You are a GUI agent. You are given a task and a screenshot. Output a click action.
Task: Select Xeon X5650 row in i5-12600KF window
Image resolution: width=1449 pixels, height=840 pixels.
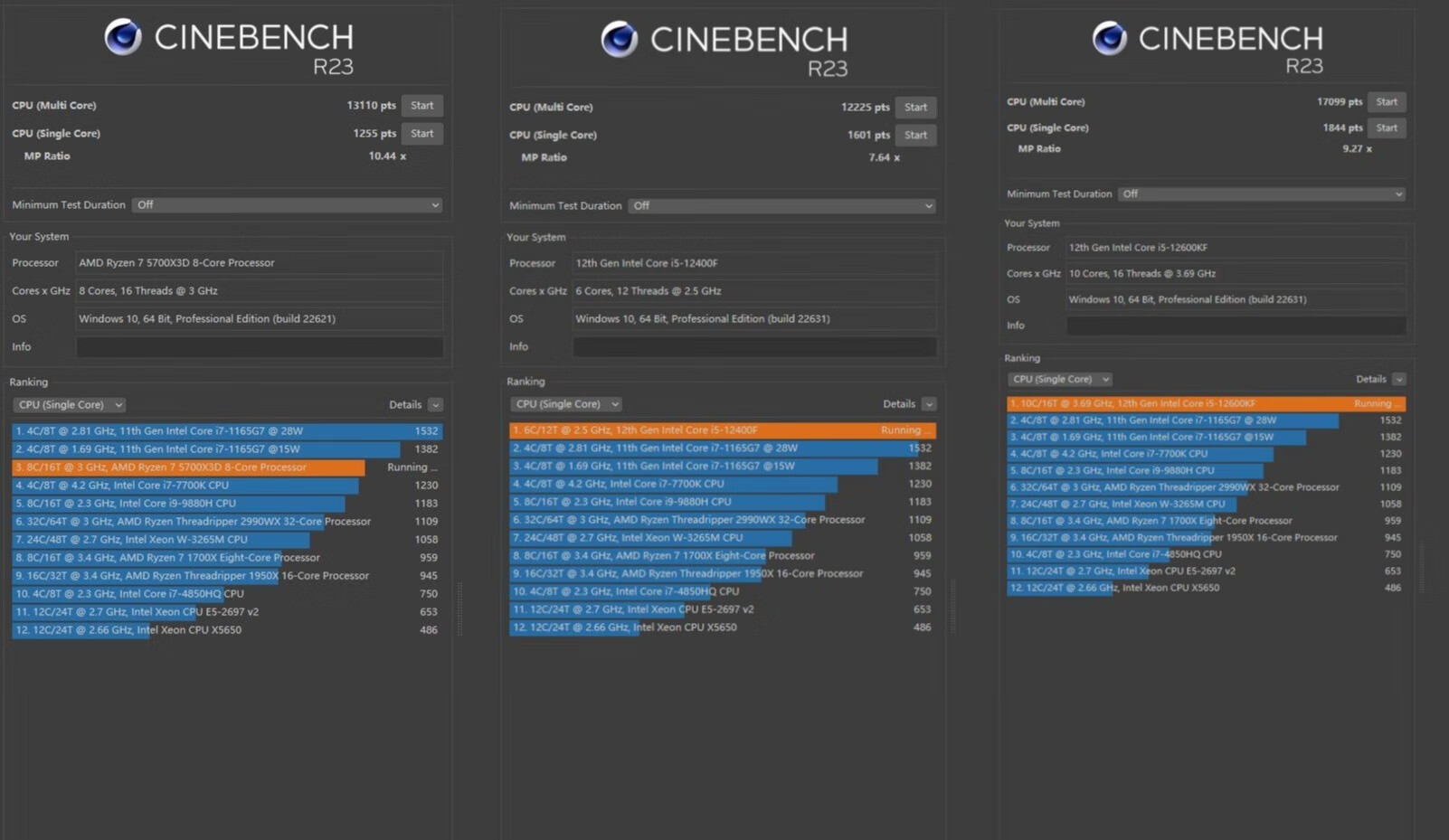[1206, 588]
